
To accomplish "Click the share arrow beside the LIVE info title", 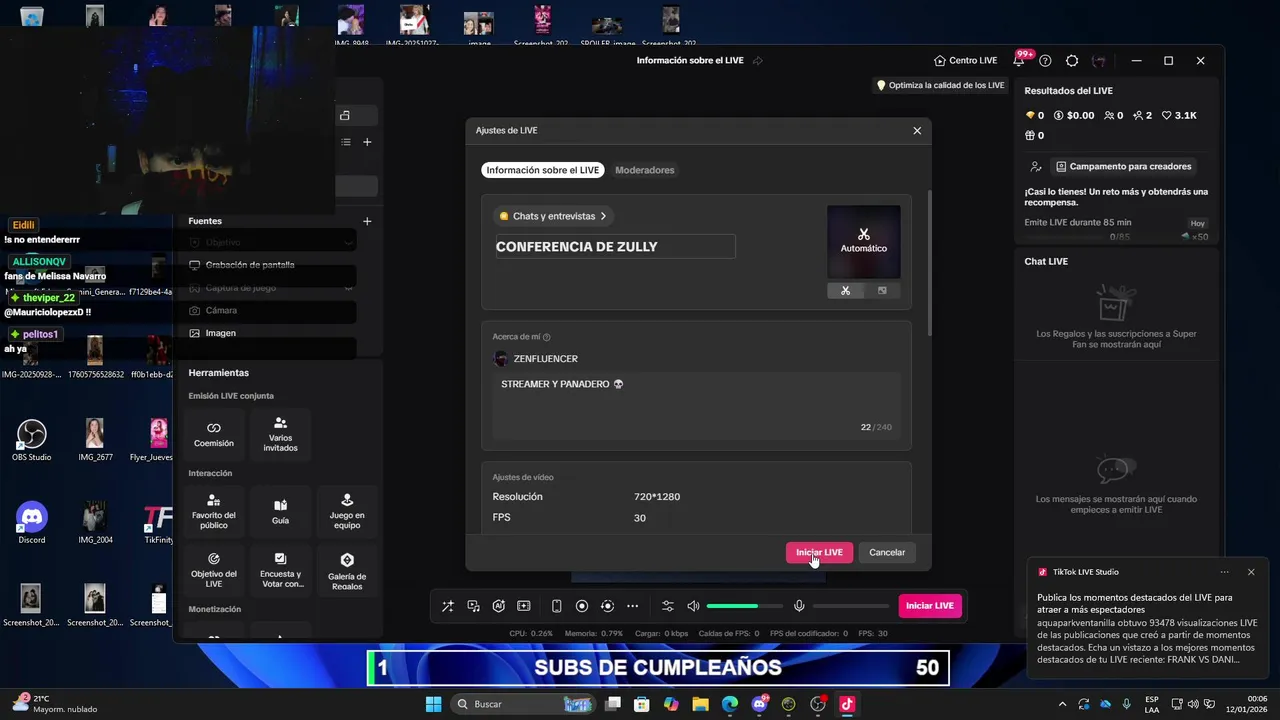I will point(757,61).
